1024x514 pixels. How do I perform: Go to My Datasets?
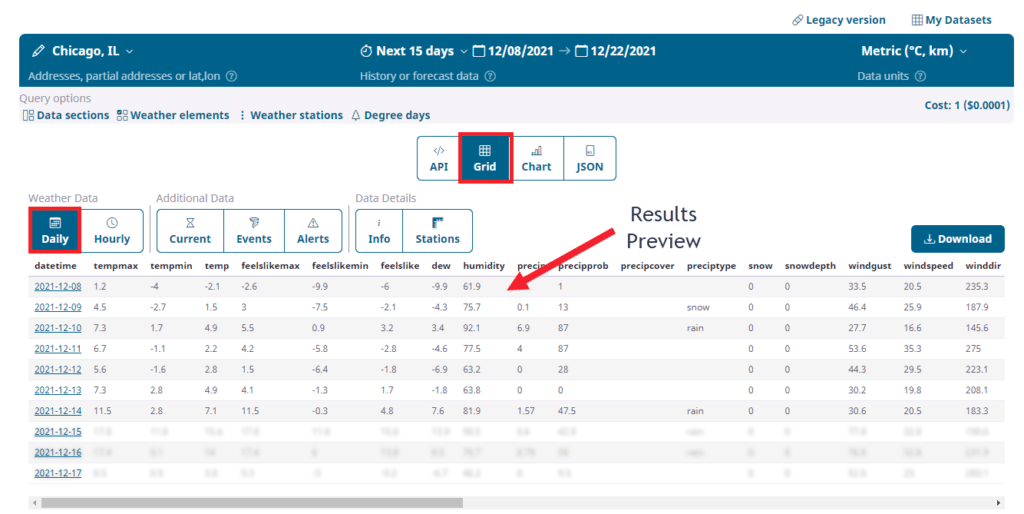coord(951,20)
